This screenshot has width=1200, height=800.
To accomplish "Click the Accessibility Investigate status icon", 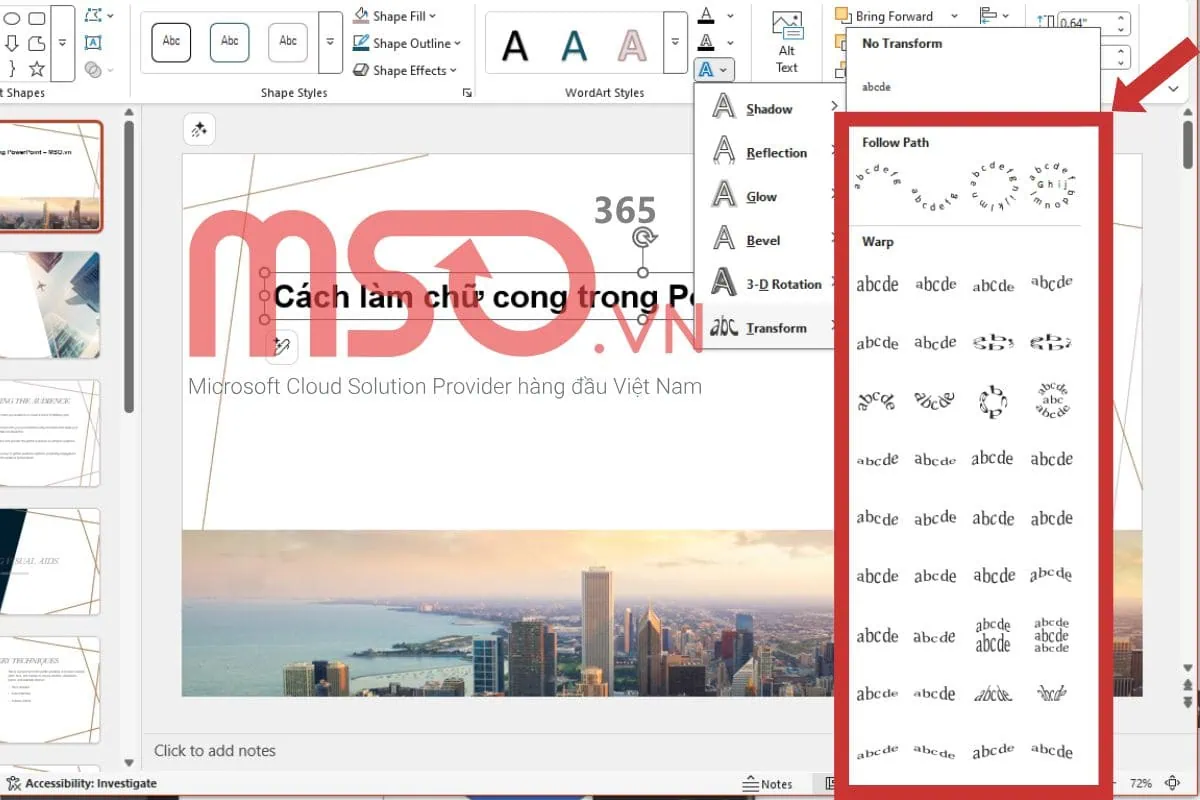I will click(x=13, y=783).
